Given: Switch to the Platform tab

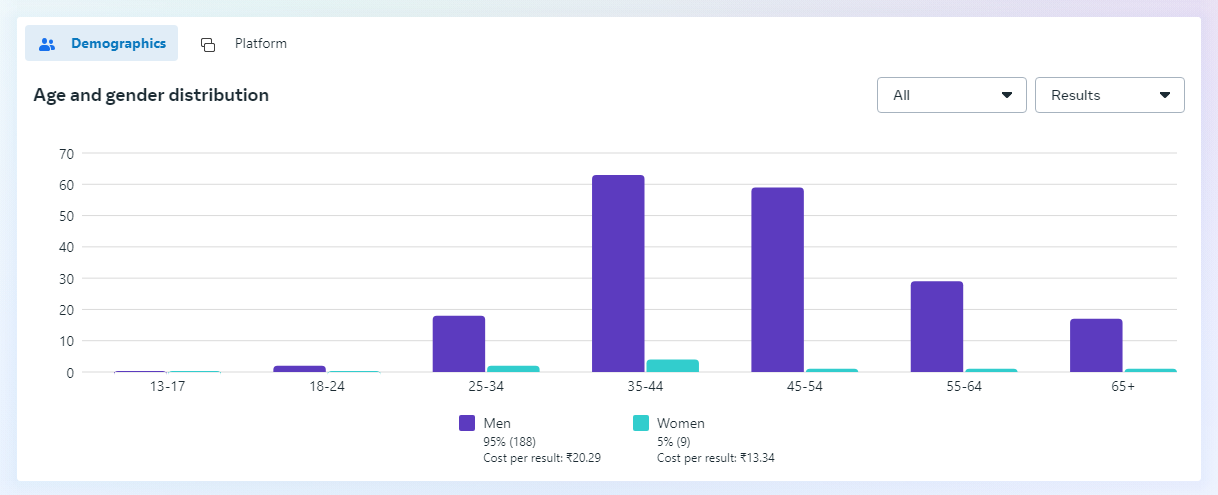Looking at the screenshot, I should pos(260,44).
